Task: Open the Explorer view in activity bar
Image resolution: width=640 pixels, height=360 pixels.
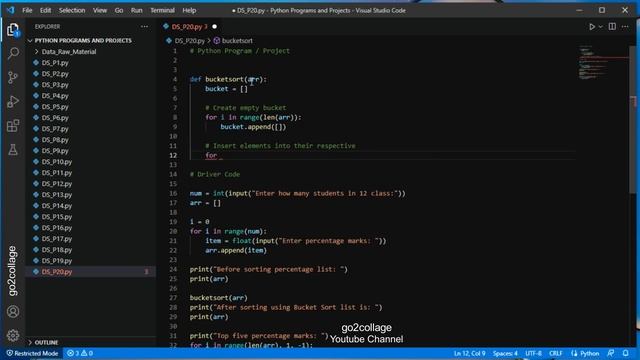Action: coord(13,30)
